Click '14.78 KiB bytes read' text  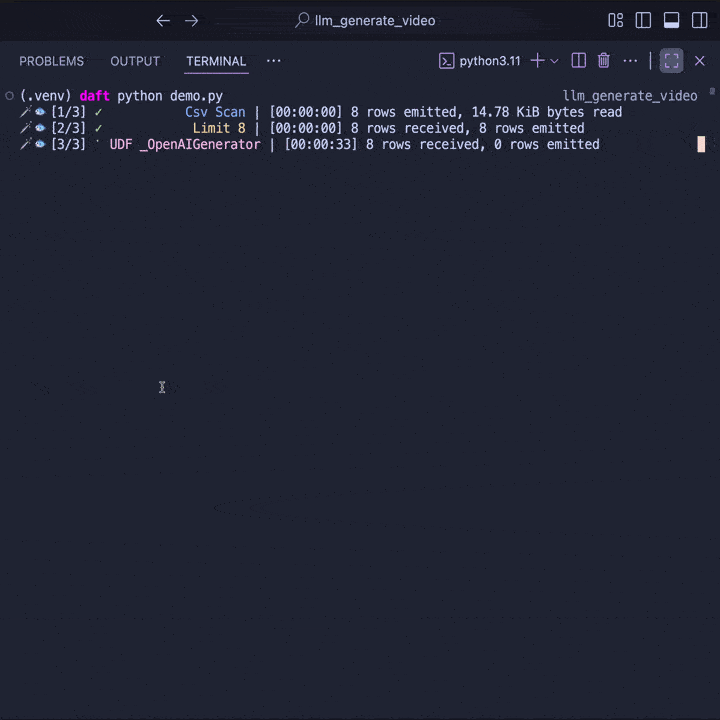click(x=547, y=112)
